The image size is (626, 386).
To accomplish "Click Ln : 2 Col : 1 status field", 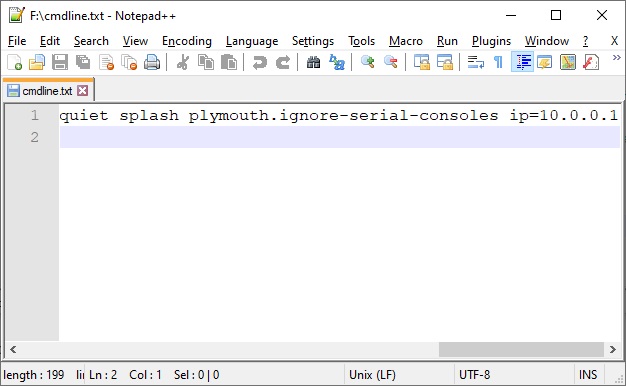I will click(125, 375).
